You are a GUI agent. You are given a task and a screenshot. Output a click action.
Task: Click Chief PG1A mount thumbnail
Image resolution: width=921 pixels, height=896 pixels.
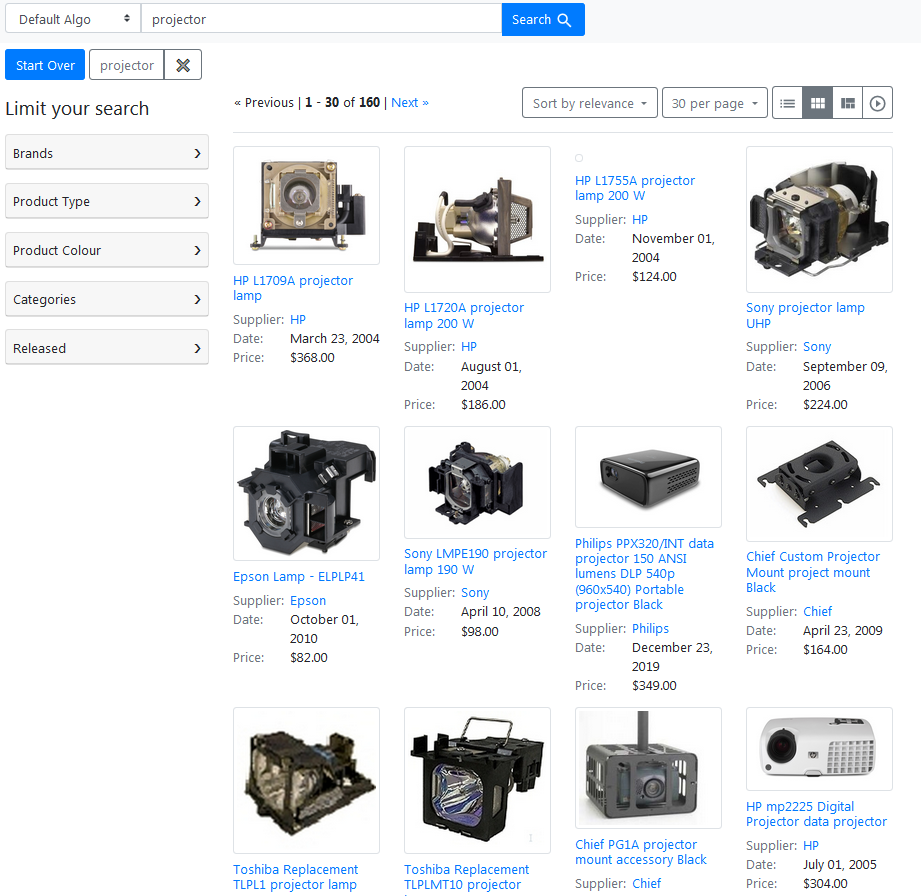coord(648,768)
